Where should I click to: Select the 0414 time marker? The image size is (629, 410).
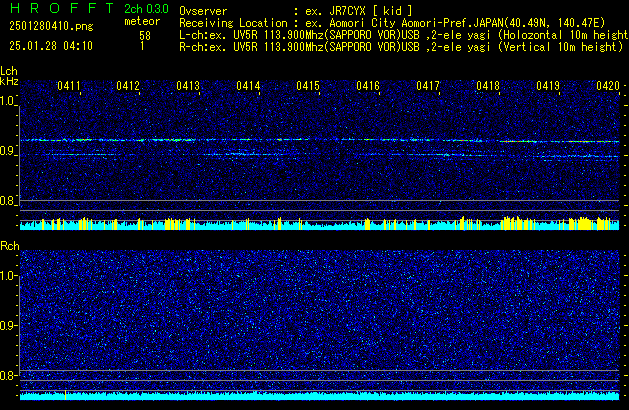pos(248,86)
